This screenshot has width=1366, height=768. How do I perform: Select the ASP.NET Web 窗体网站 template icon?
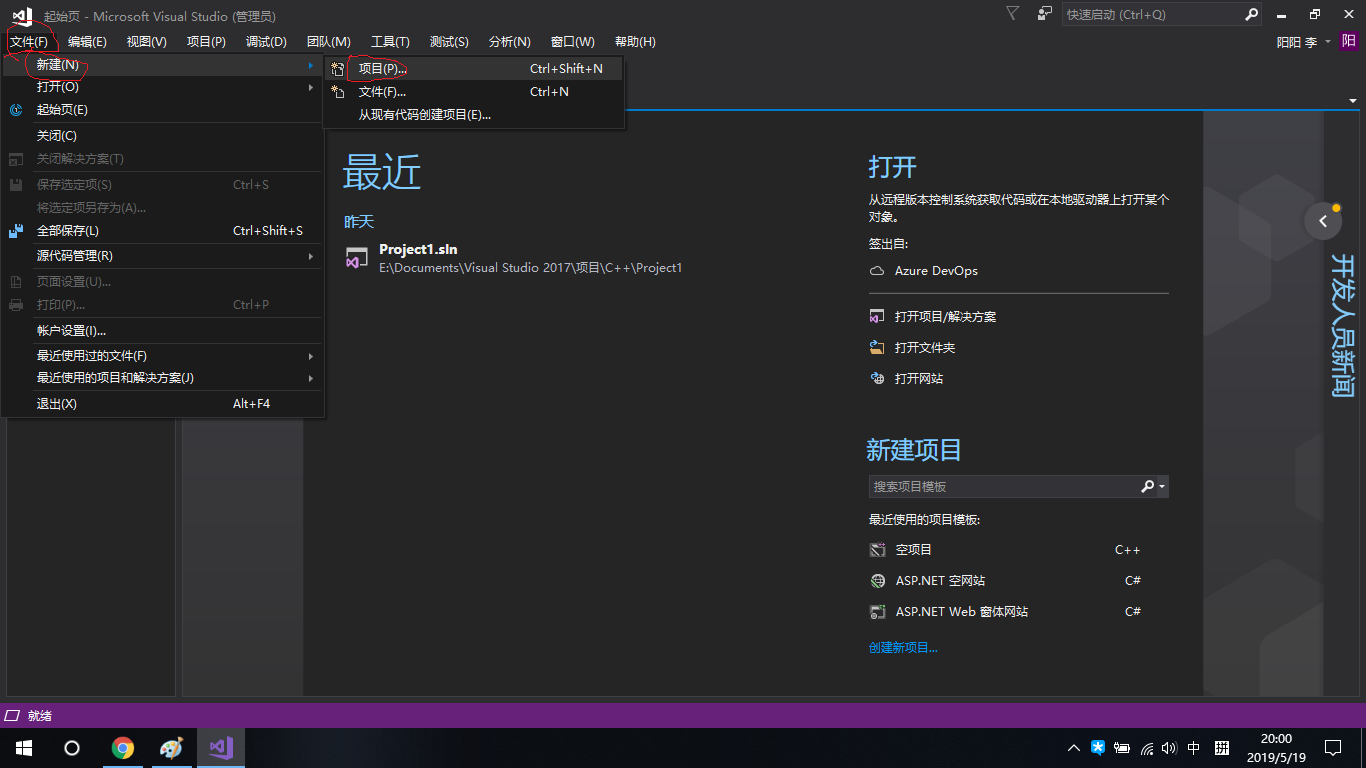tap(878, 611)
